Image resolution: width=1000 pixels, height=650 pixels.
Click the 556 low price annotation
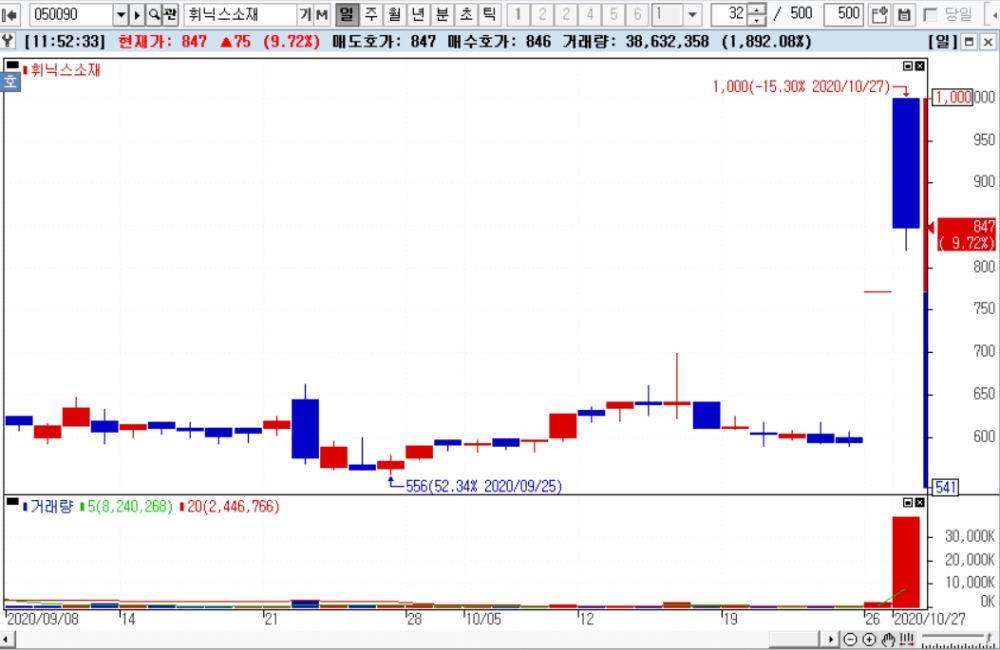click(483, 487)
